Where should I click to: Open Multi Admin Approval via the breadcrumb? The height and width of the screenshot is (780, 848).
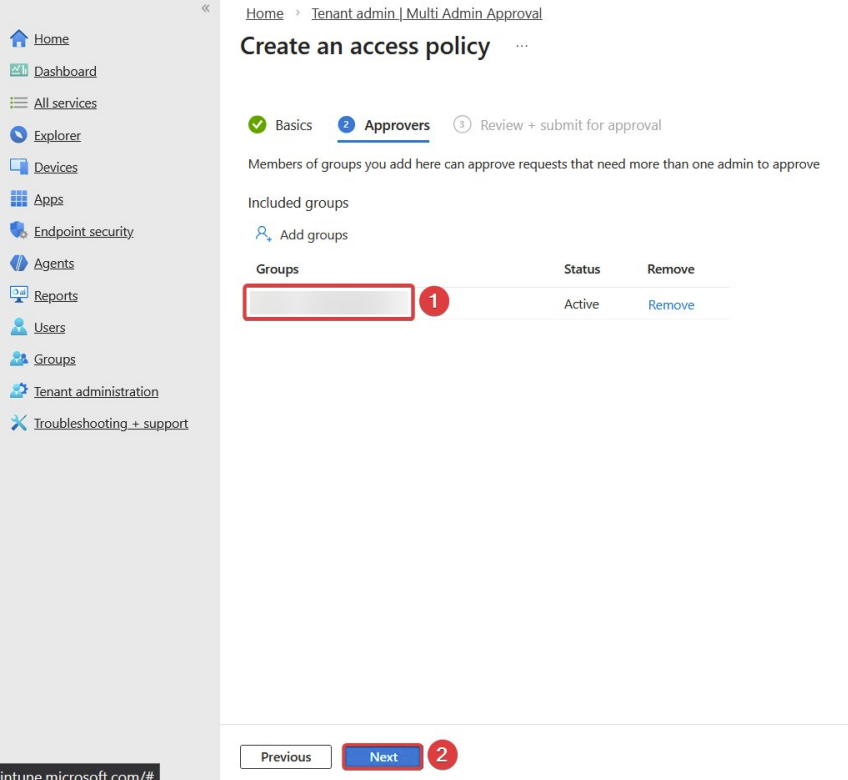[427, 13]
